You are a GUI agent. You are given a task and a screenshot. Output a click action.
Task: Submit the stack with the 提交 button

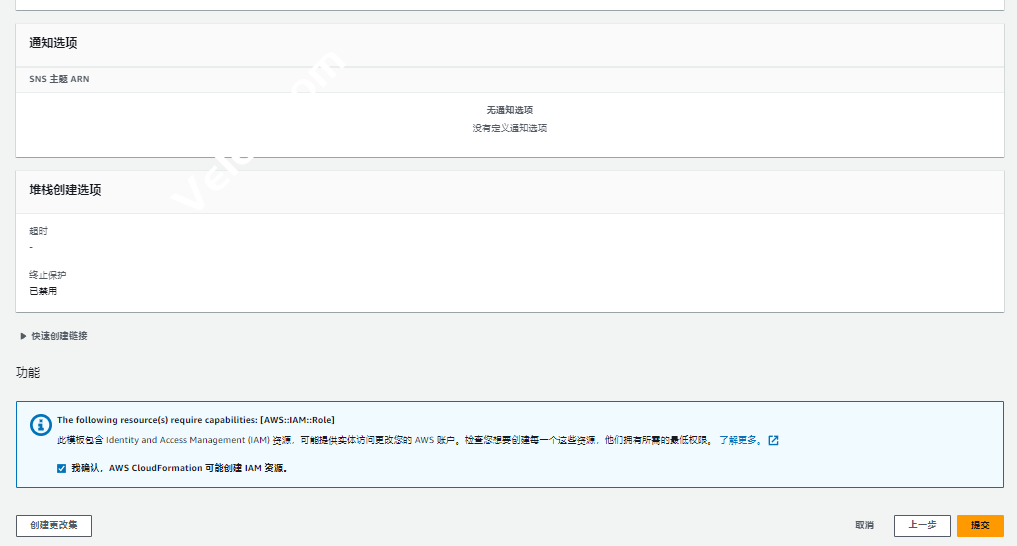pos(979,525)
